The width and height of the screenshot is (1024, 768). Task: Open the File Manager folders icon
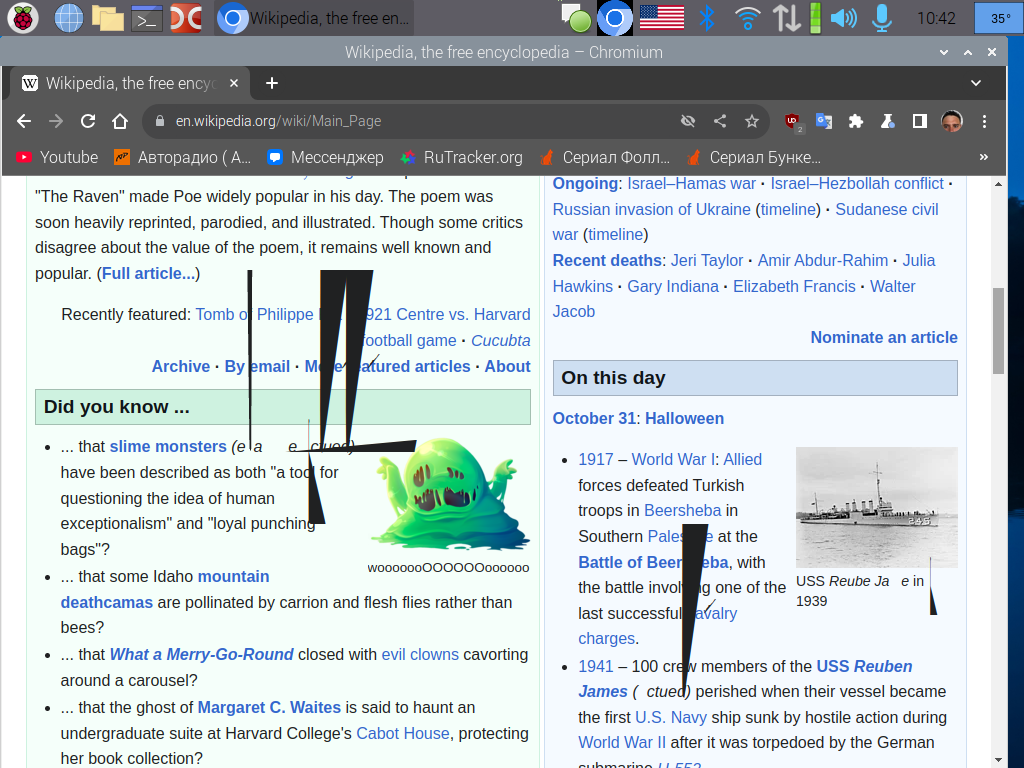coord(108,18)
